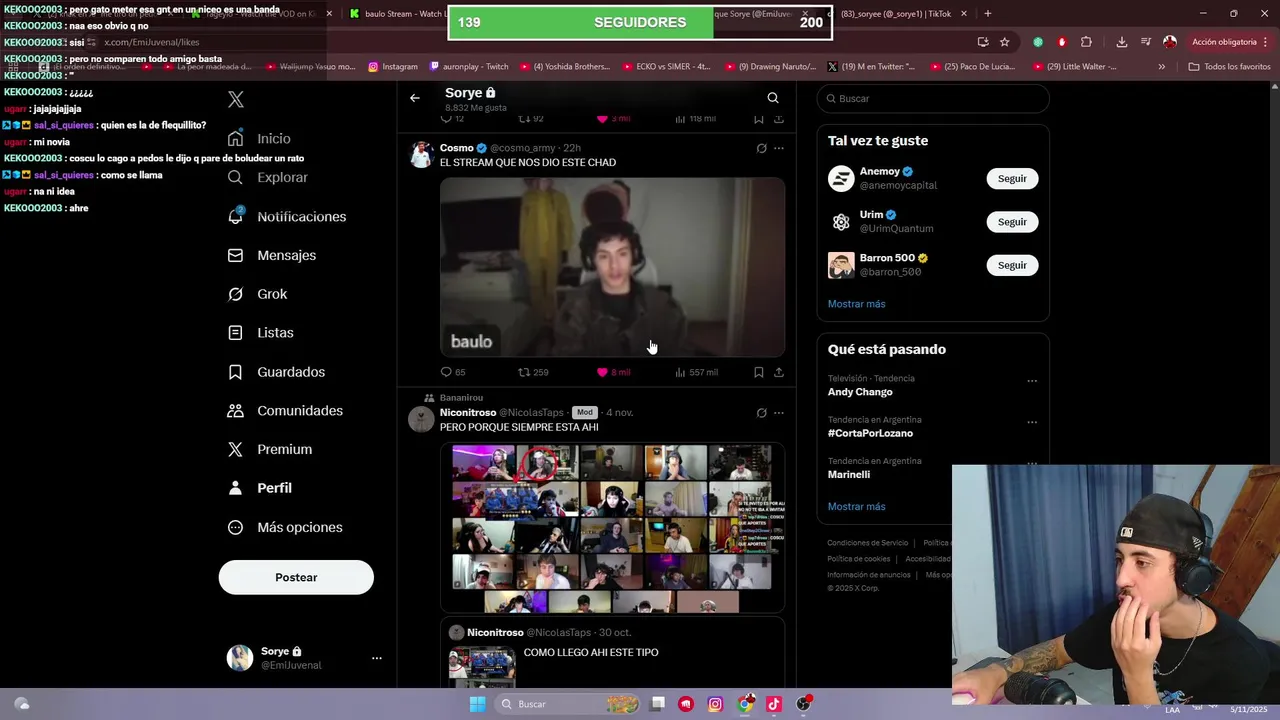The image size is (1280, 720).
Task: Open account options next to Sorye @EmiJuvenal
Action: 377,658
